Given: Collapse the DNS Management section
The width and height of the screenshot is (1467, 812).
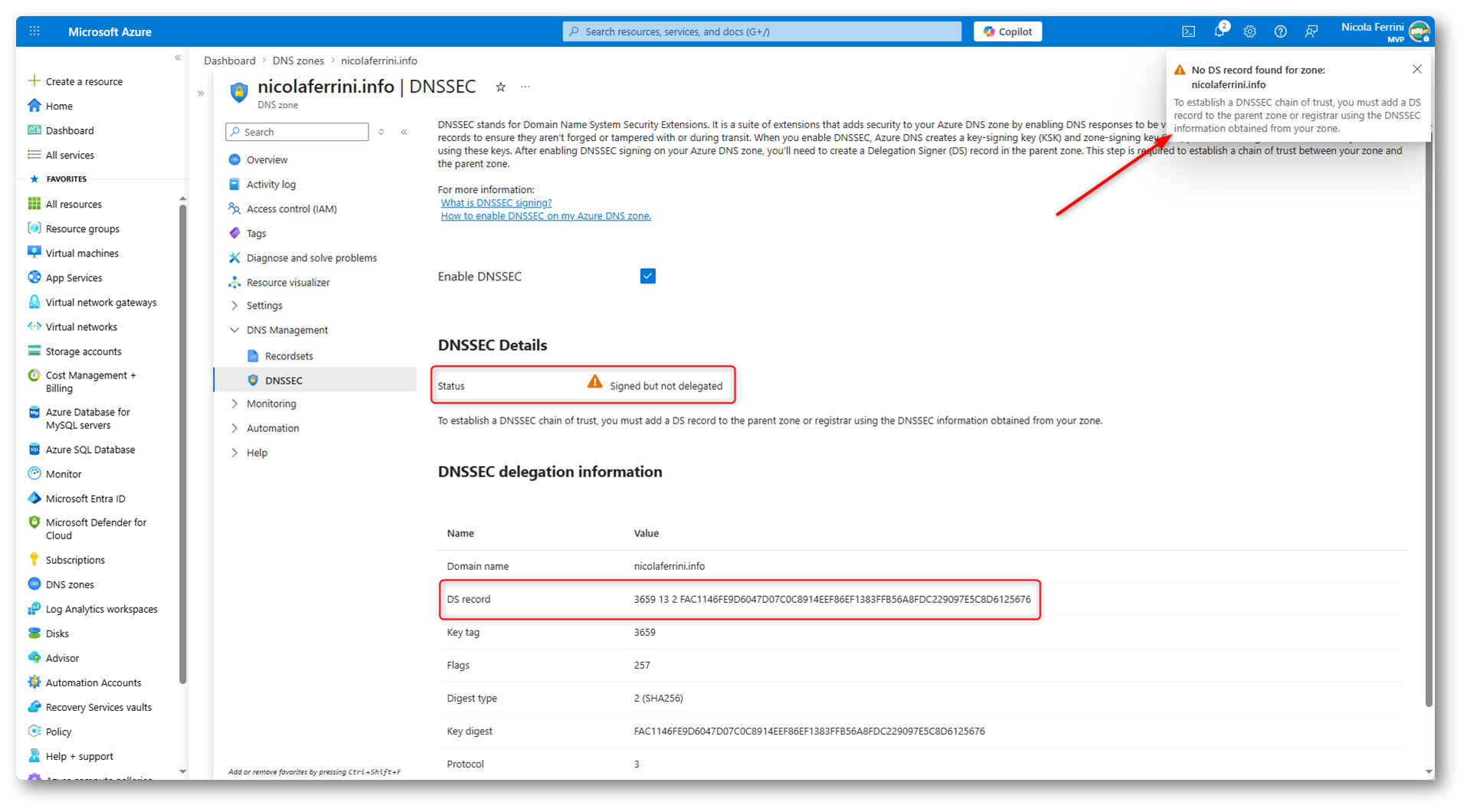Looking at the screenshot, I should click(234, 330).
